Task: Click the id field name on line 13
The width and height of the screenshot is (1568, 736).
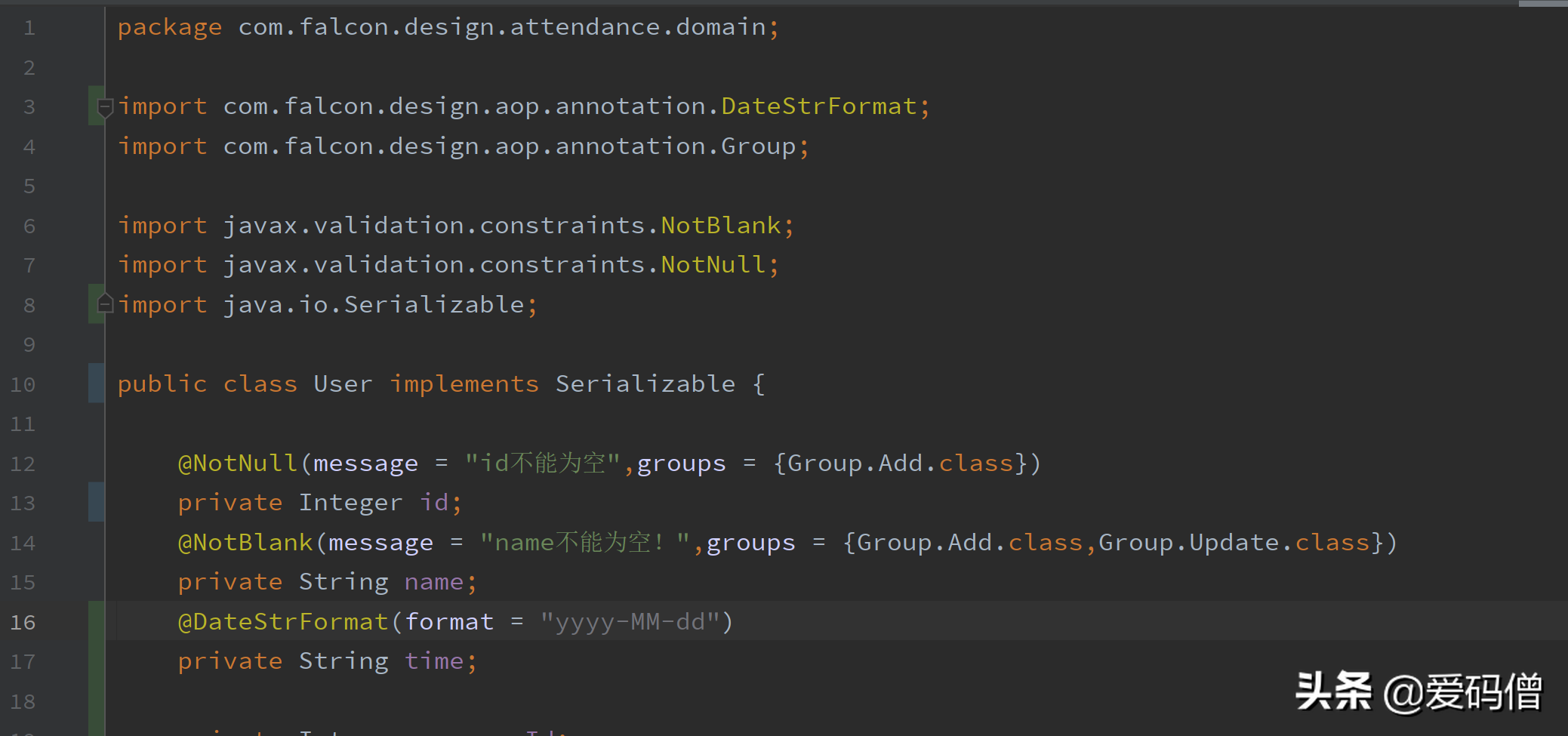Action: click(x=434, y=503)
